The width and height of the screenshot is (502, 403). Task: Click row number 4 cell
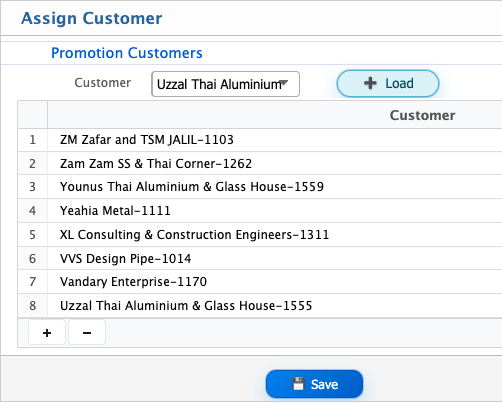(x=32, y=211)
